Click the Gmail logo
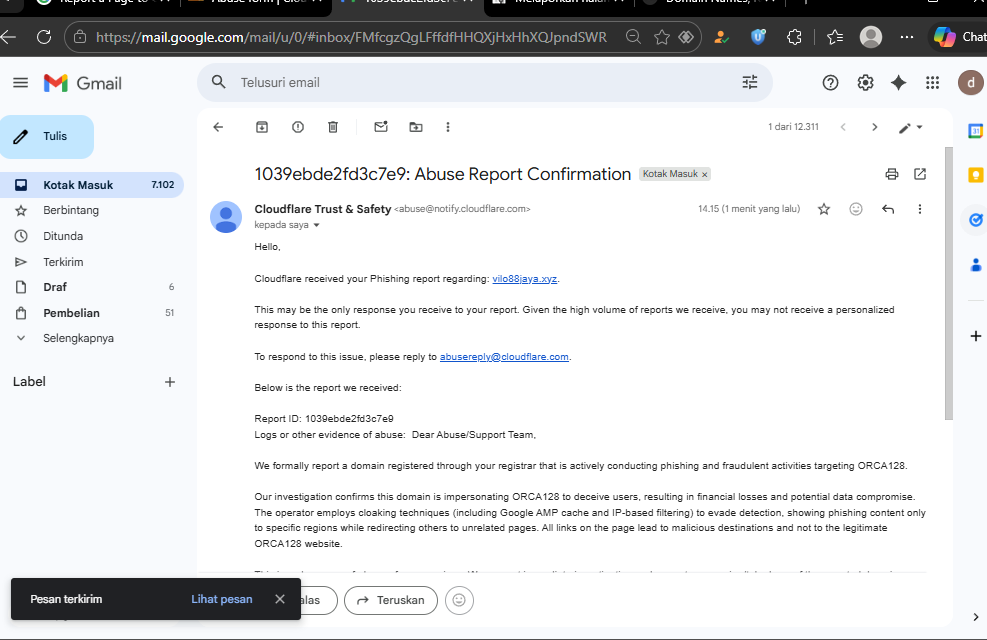The image size is (987, 640). pos(82,83)
